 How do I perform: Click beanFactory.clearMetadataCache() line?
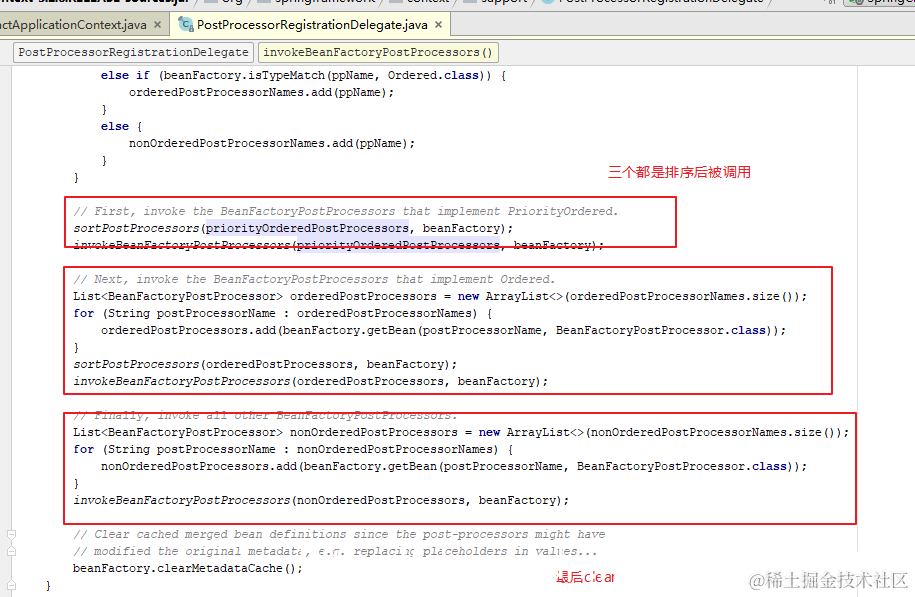pyautogui.click(x=188, y=568)
